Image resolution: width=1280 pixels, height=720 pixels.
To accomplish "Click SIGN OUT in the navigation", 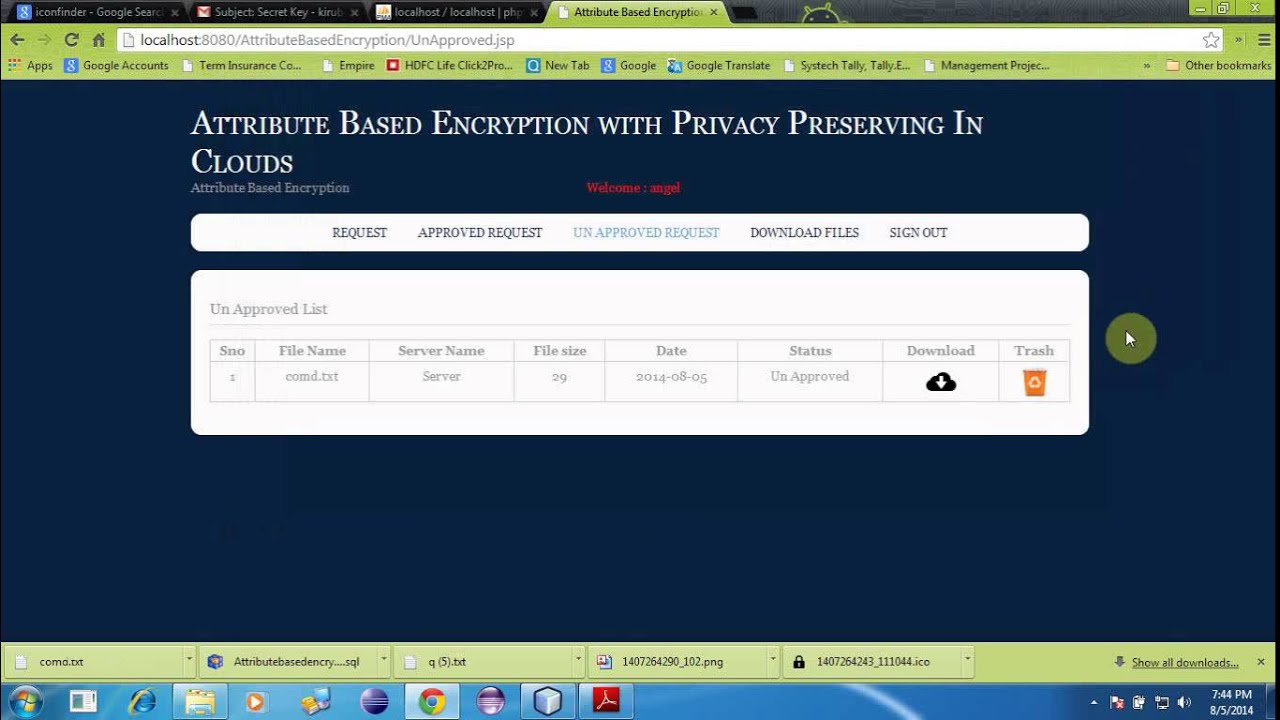I will tap(918, 232).
